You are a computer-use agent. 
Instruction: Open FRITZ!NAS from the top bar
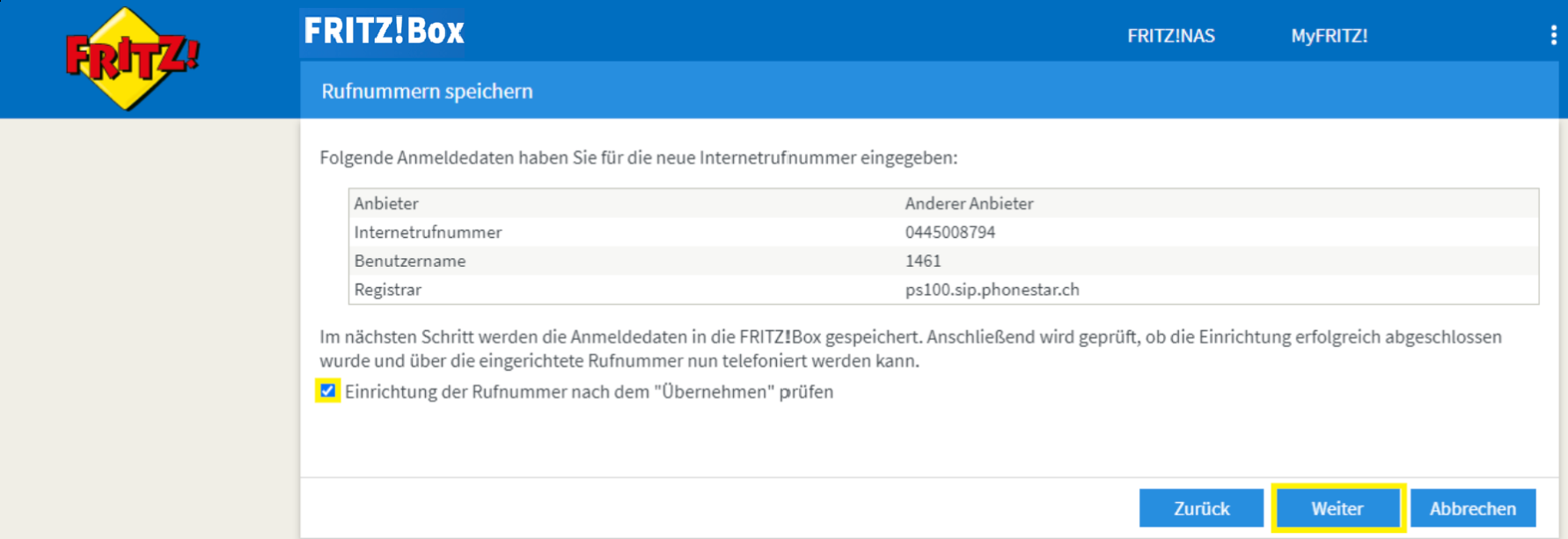tap(1170, 36)
